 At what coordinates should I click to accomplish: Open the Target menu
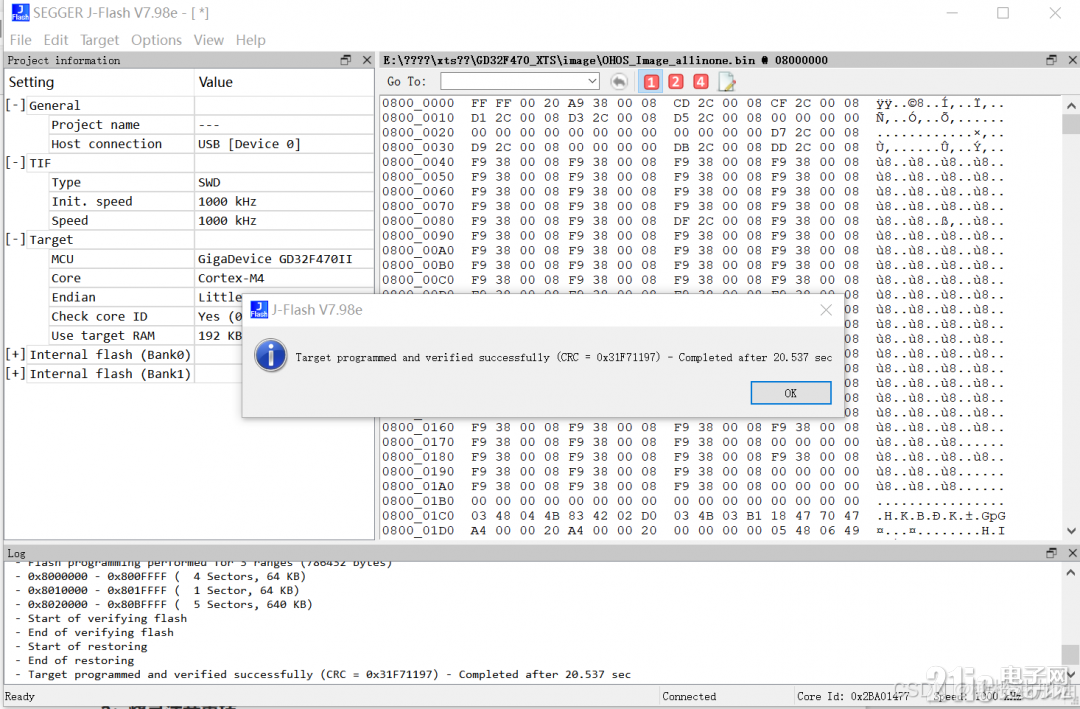(99, 40)
